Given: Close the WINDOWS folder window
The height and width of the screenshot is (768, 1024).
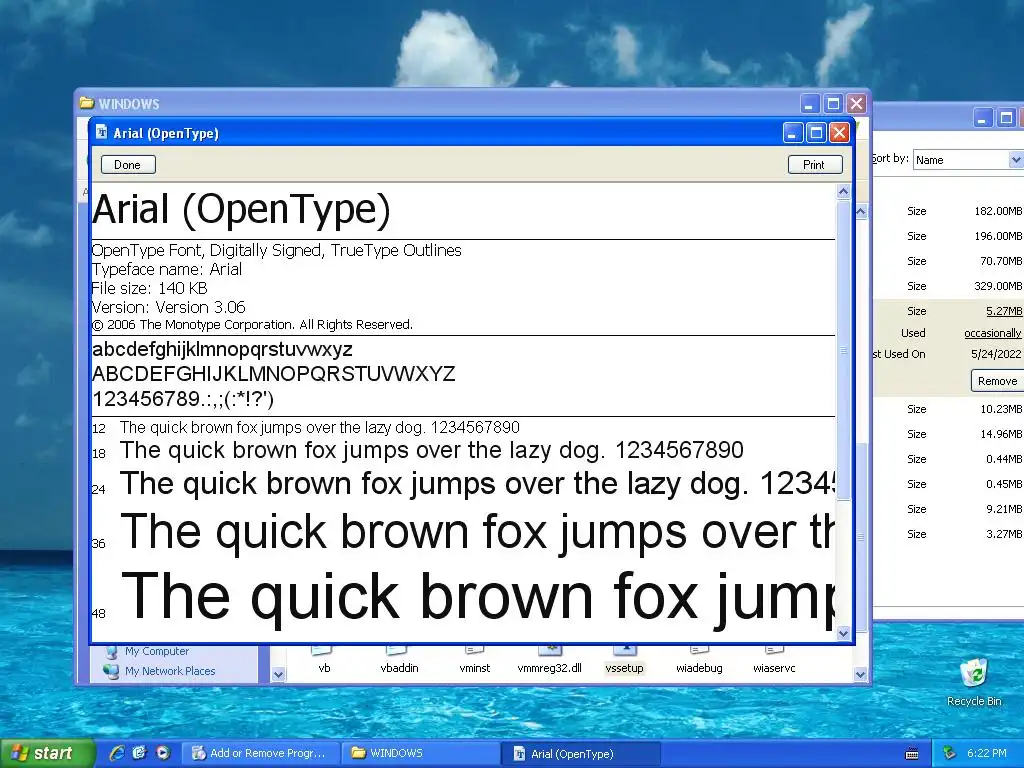Looking at the screenshot, I should 856,104.
